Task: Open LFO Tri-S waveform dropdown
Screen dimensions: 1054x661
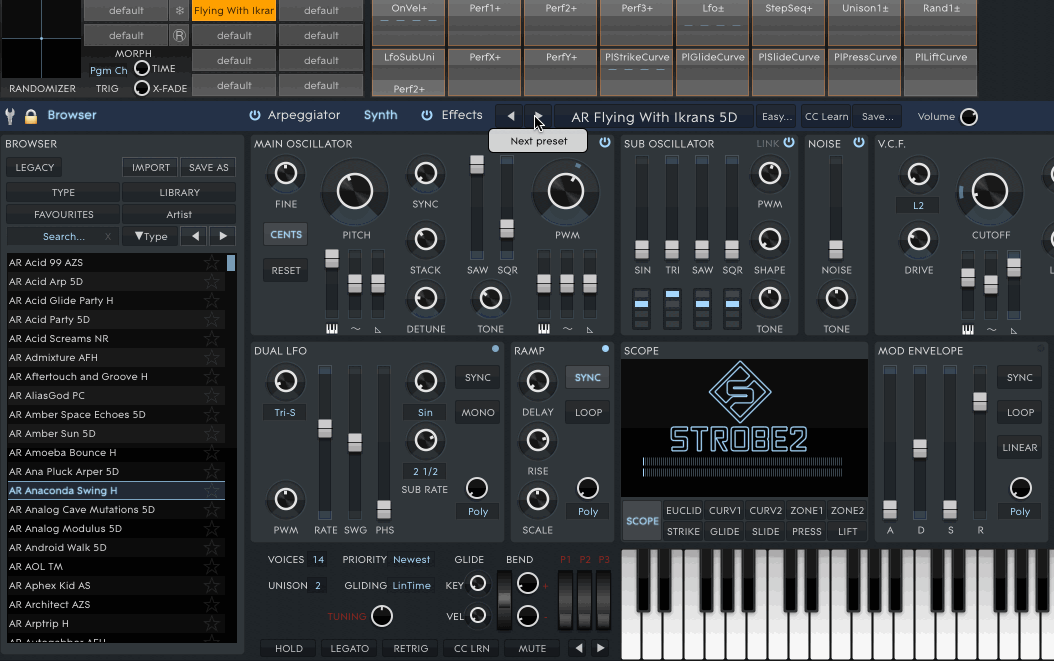Action: coord(285,412)
